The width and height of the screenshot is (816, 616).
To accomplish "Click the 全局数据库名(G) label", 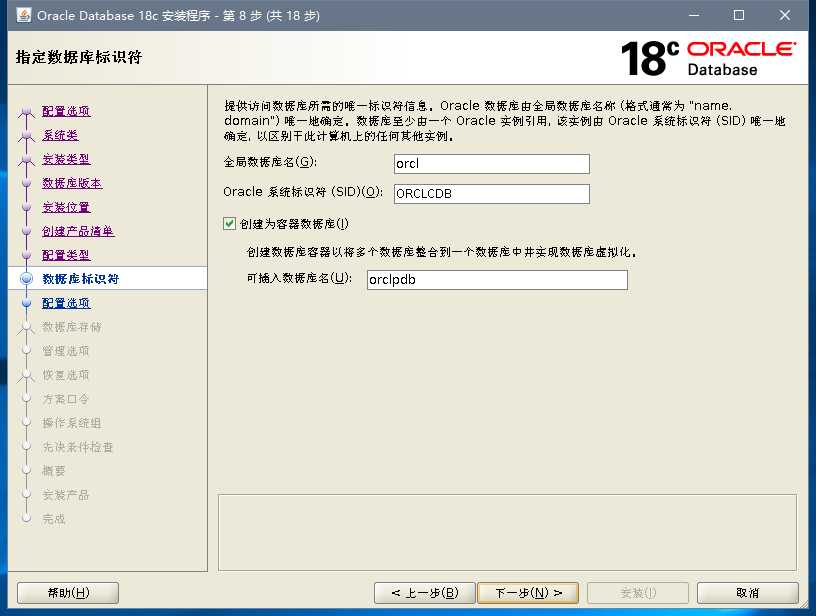I will click(270, 162).
